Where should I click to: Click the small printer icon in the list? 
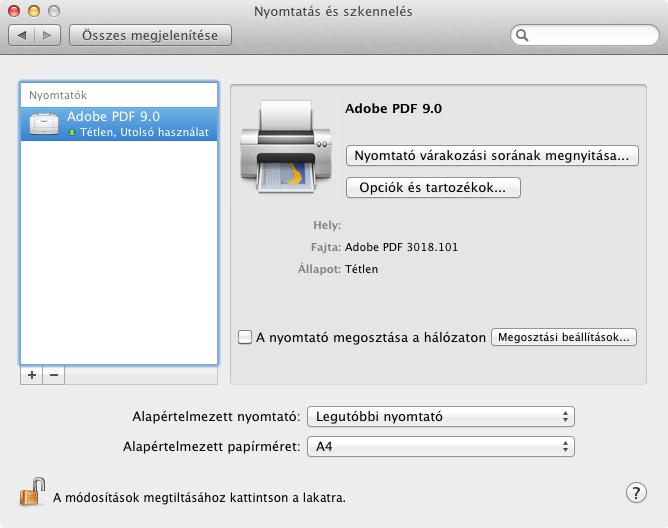coord(44,124)
